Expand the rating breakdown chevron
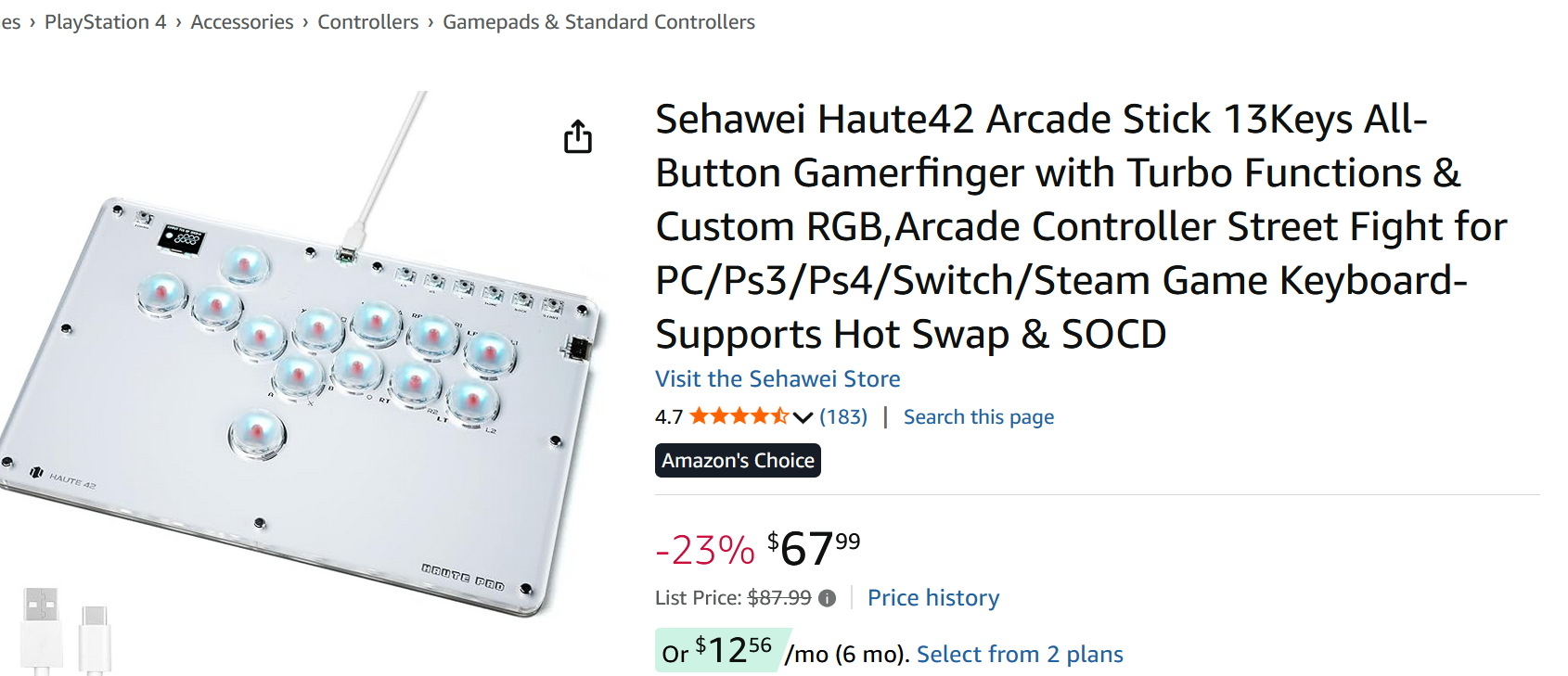This screenshot has width=1568, height=676. [x=803, y=417]
